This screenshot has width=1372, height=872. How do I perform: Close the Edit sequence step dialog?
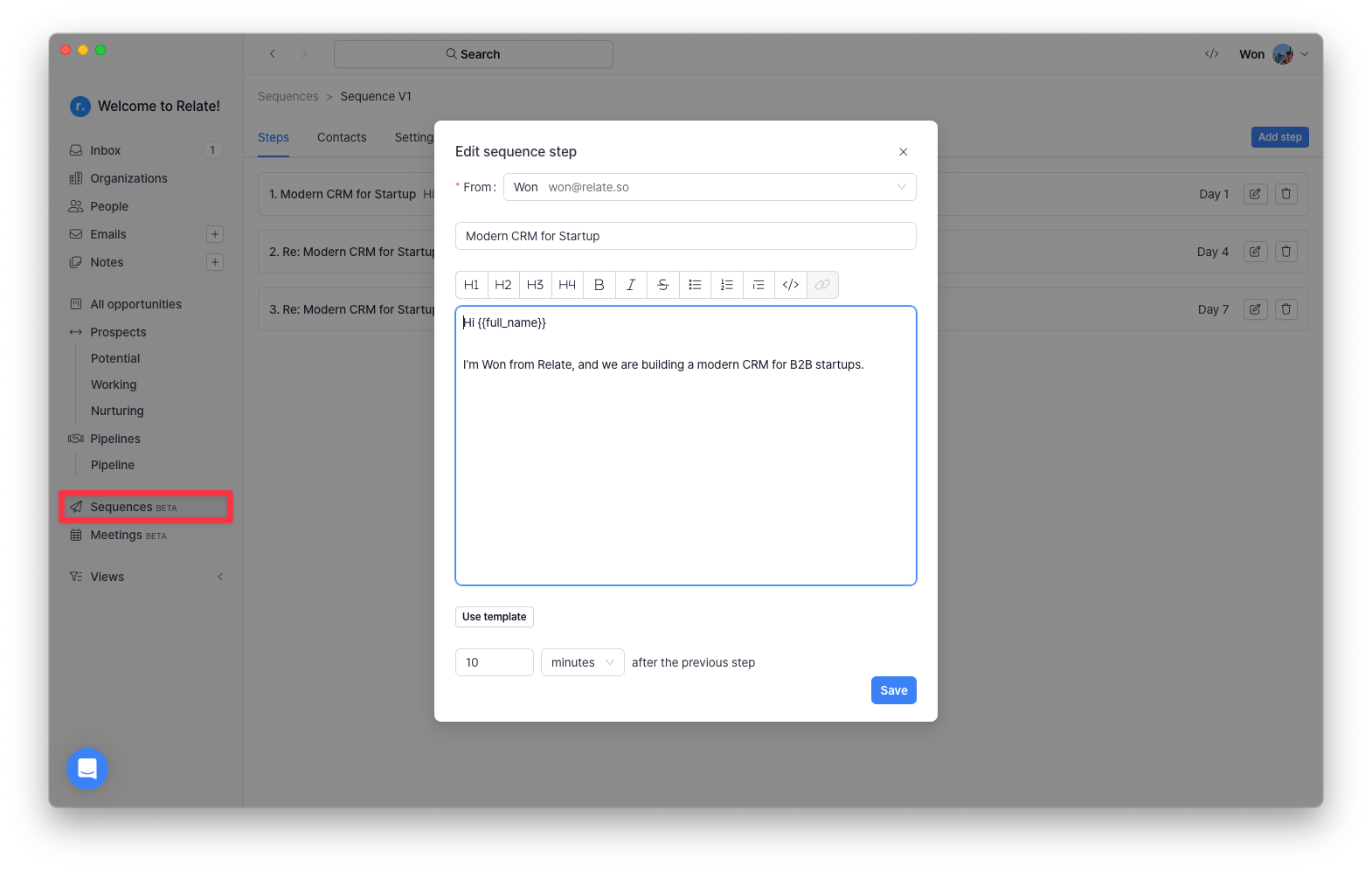(x=904, y=152)
